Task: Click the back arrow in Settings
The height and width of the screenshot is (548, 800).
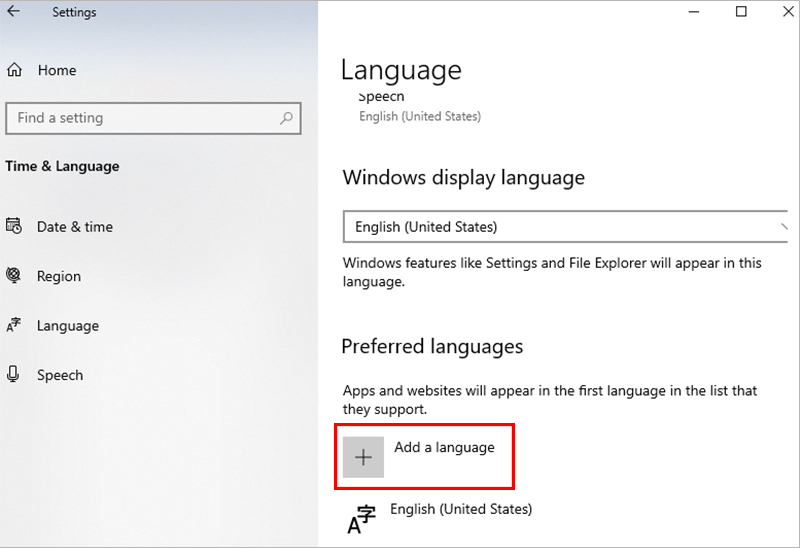Action: 13,11
